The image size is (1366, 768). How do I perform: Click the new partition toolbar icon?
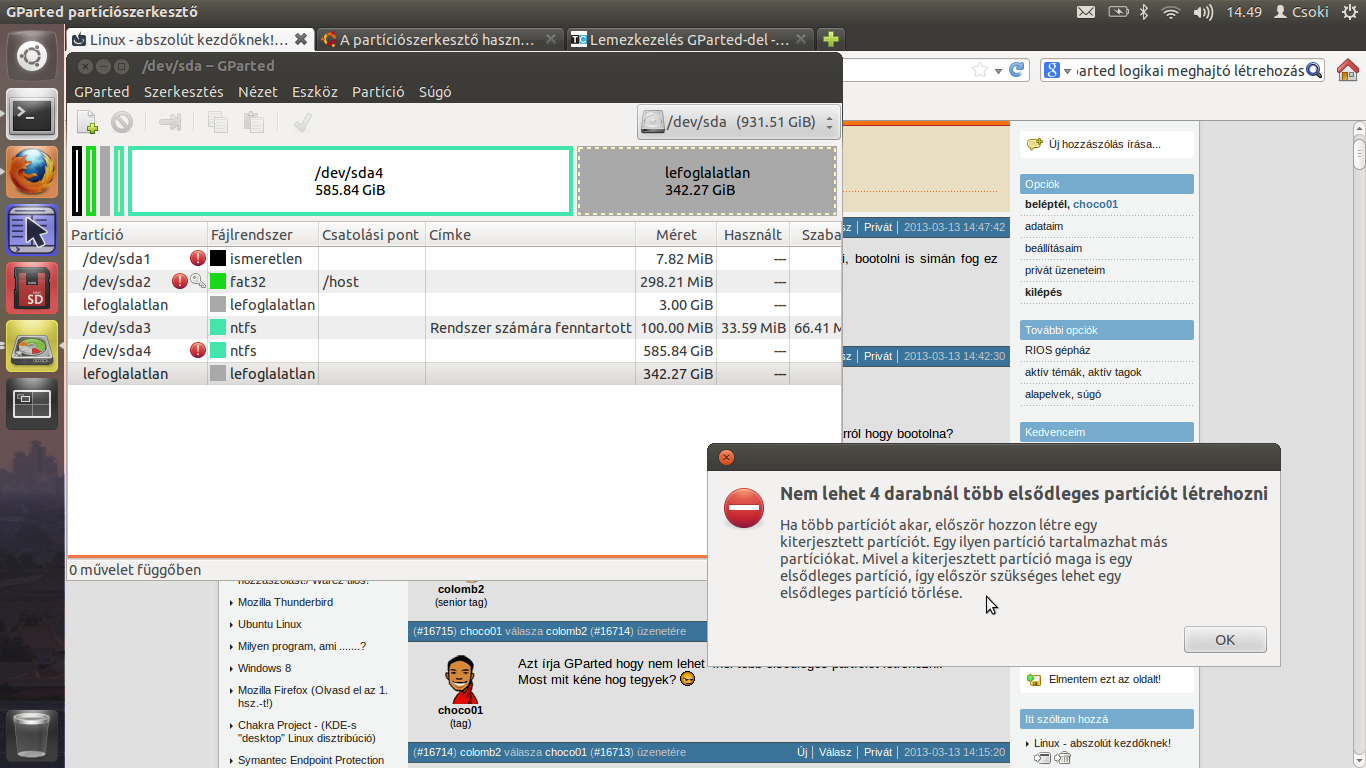click(87, 122)
